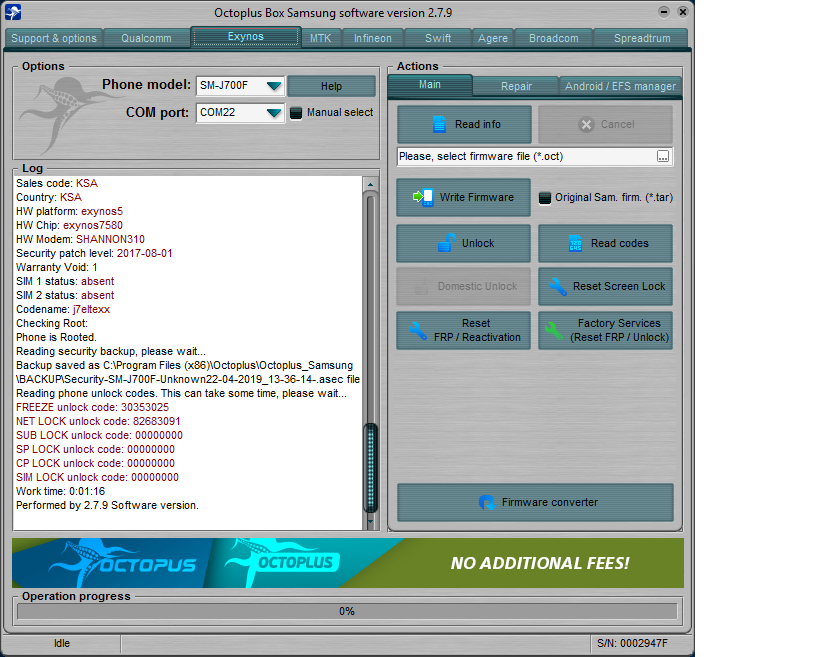819x657 pixels.
Task: Open the Android / EFS manager tab
Action: [x=620, y=86]
